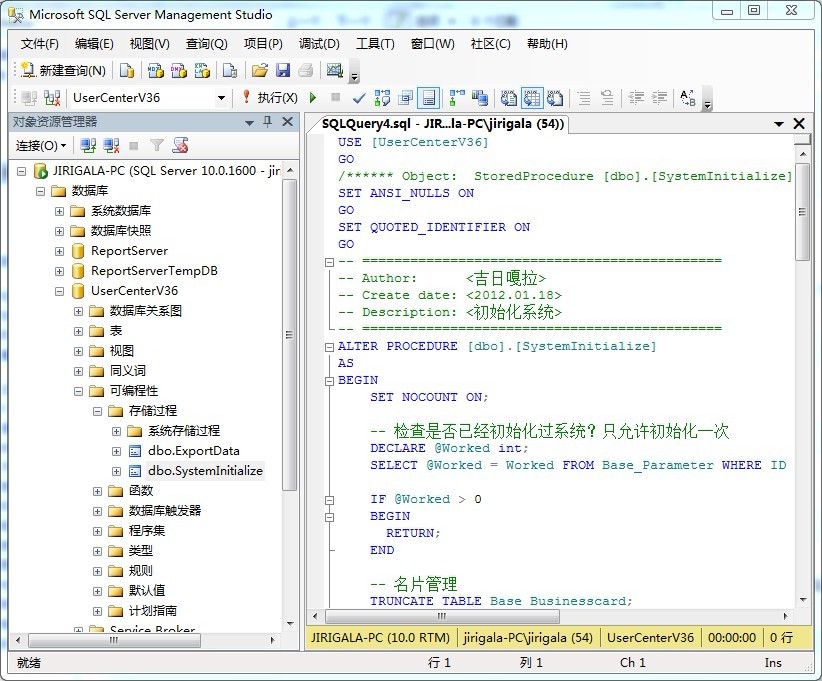This screenshot has width=822, height=681.
Task: Collapse the BEGIN code outline block
Action: [x=329, y=381]
